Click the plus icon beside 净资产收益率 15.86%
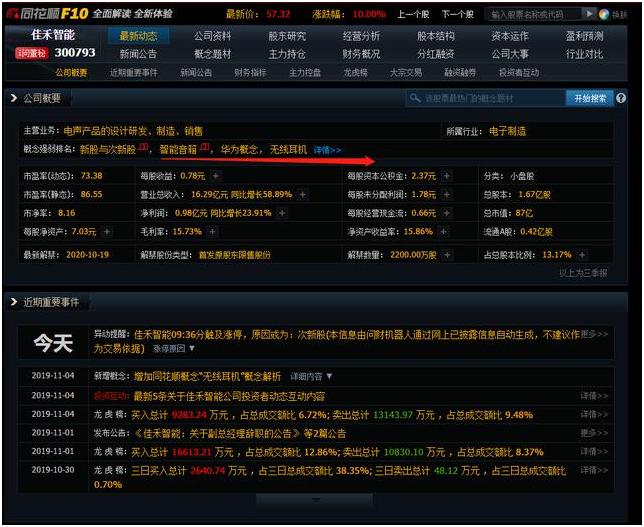Screen dimensions: 644x527 click(x=444, y=232)
